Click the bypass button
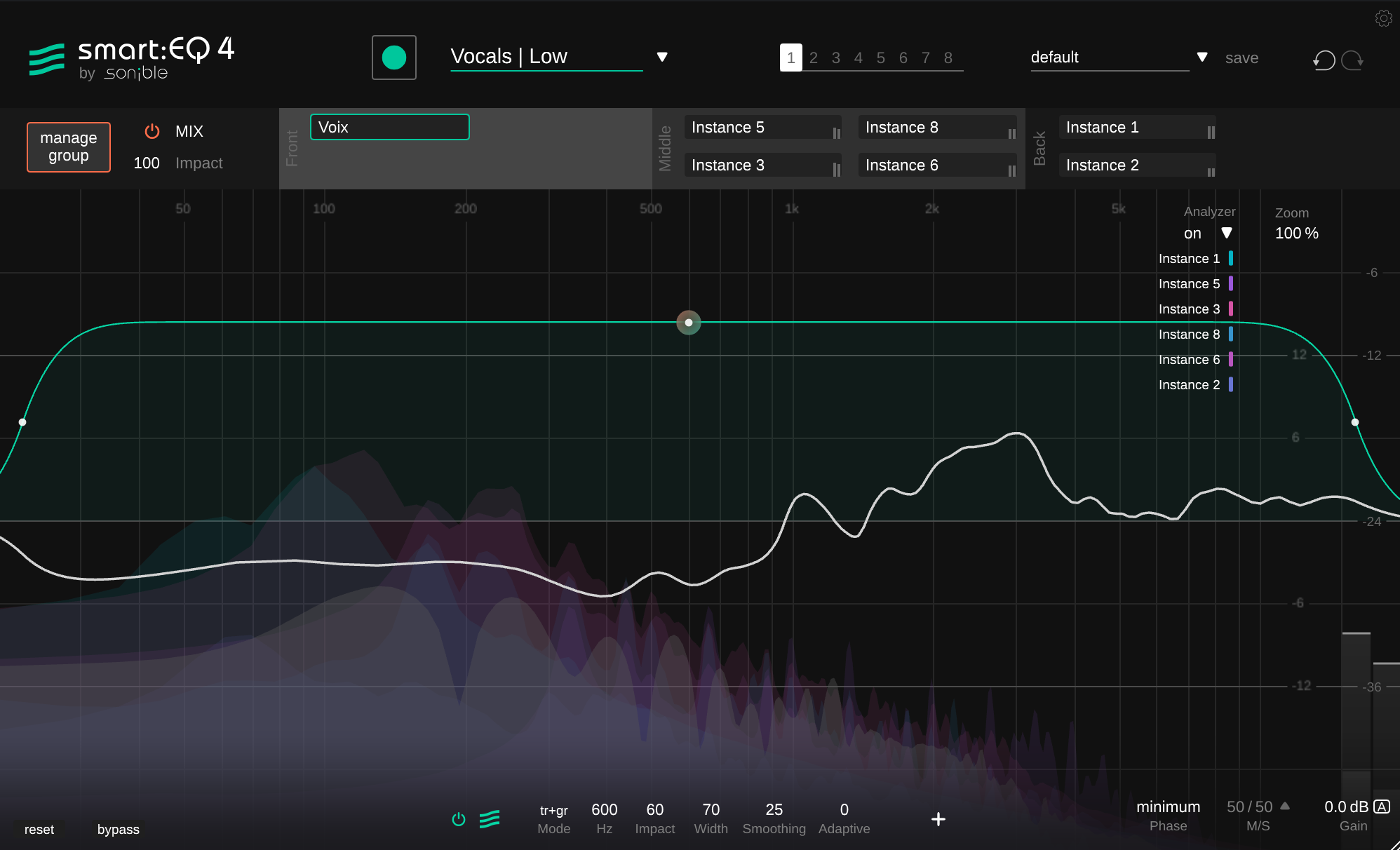This screenshot has width=1400, height=850. coord(118,830)
